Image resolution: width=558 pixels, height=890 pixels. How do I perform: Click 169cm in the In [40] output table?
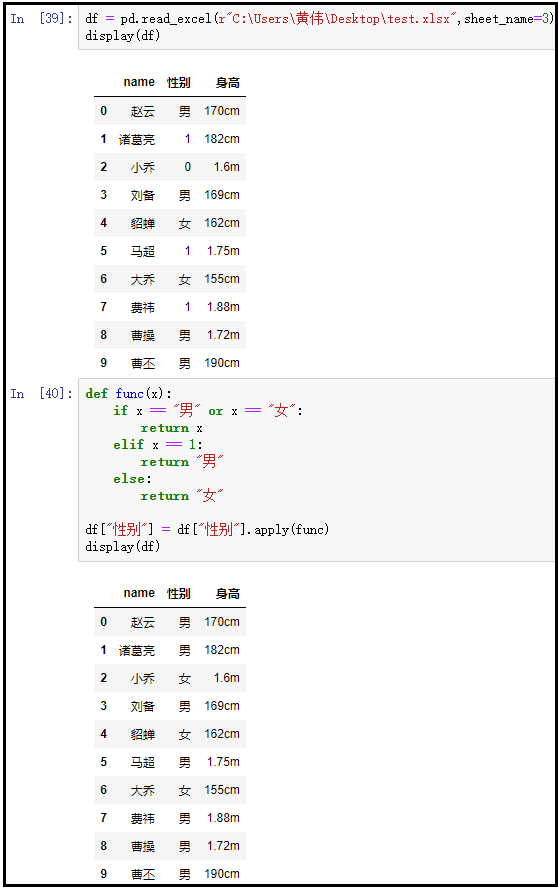222,706
